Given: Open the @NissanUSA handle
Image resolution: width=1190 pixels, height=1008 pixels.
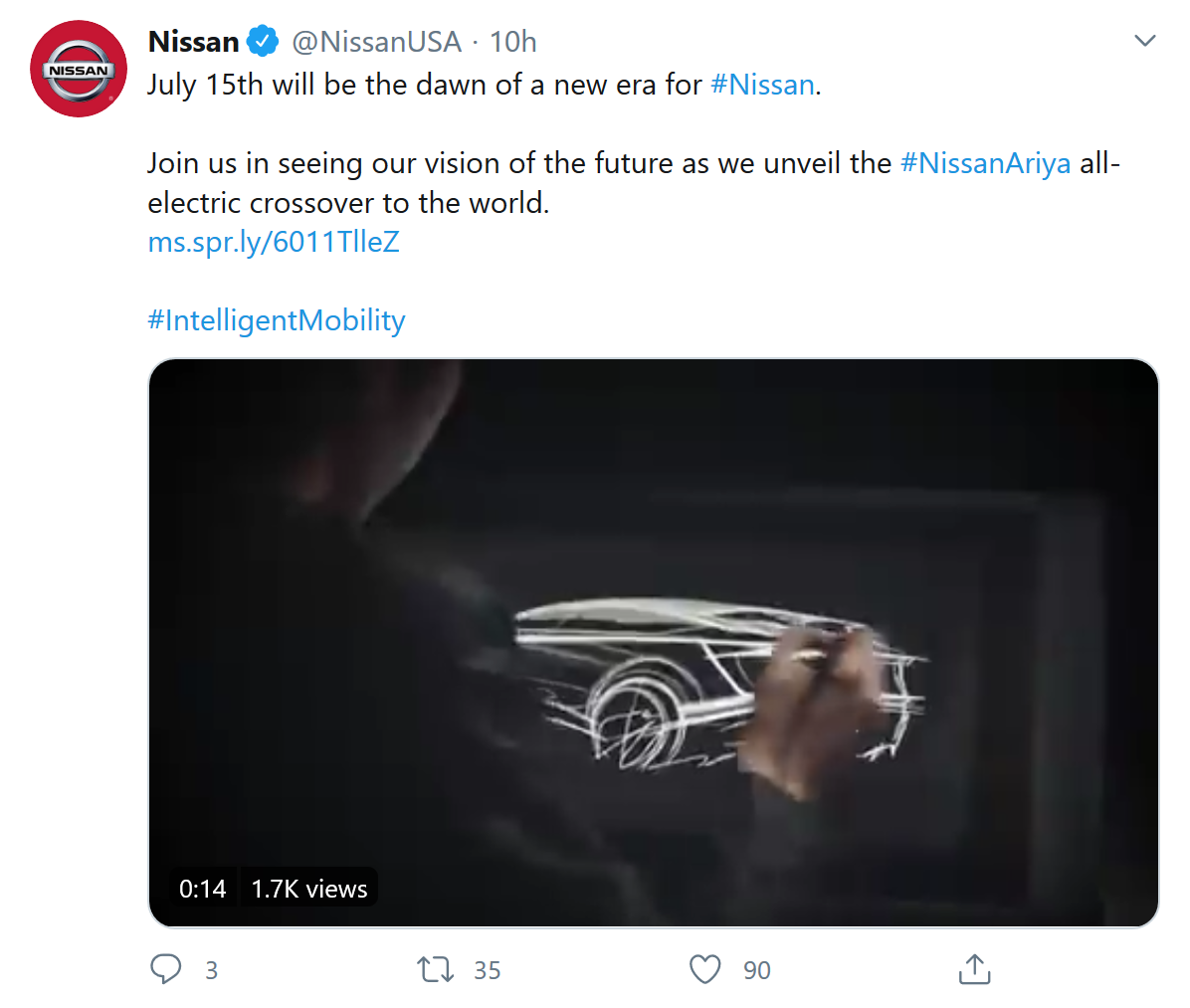Looking at the screenshot, I should tap(376, 42).
